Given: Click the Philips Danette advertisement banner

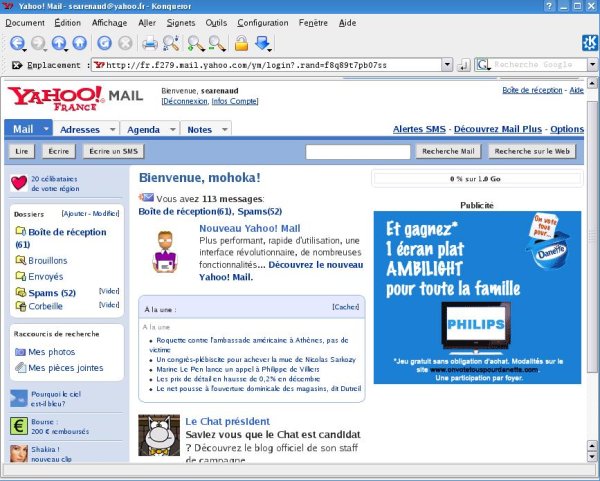Looking at the screenshot, I should 477,297.
